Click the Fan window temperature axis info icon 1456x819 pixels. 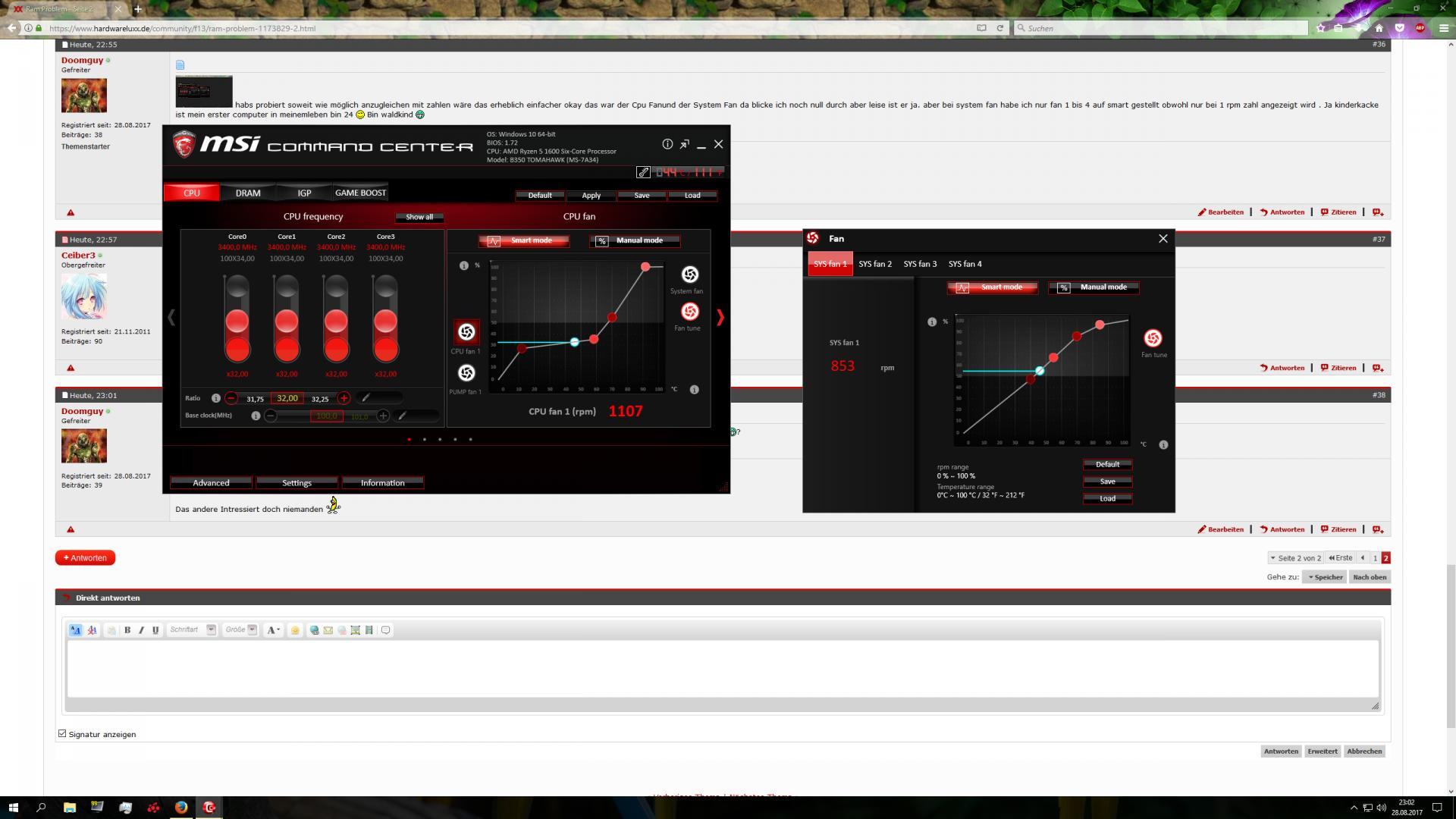pos(1163,445)
